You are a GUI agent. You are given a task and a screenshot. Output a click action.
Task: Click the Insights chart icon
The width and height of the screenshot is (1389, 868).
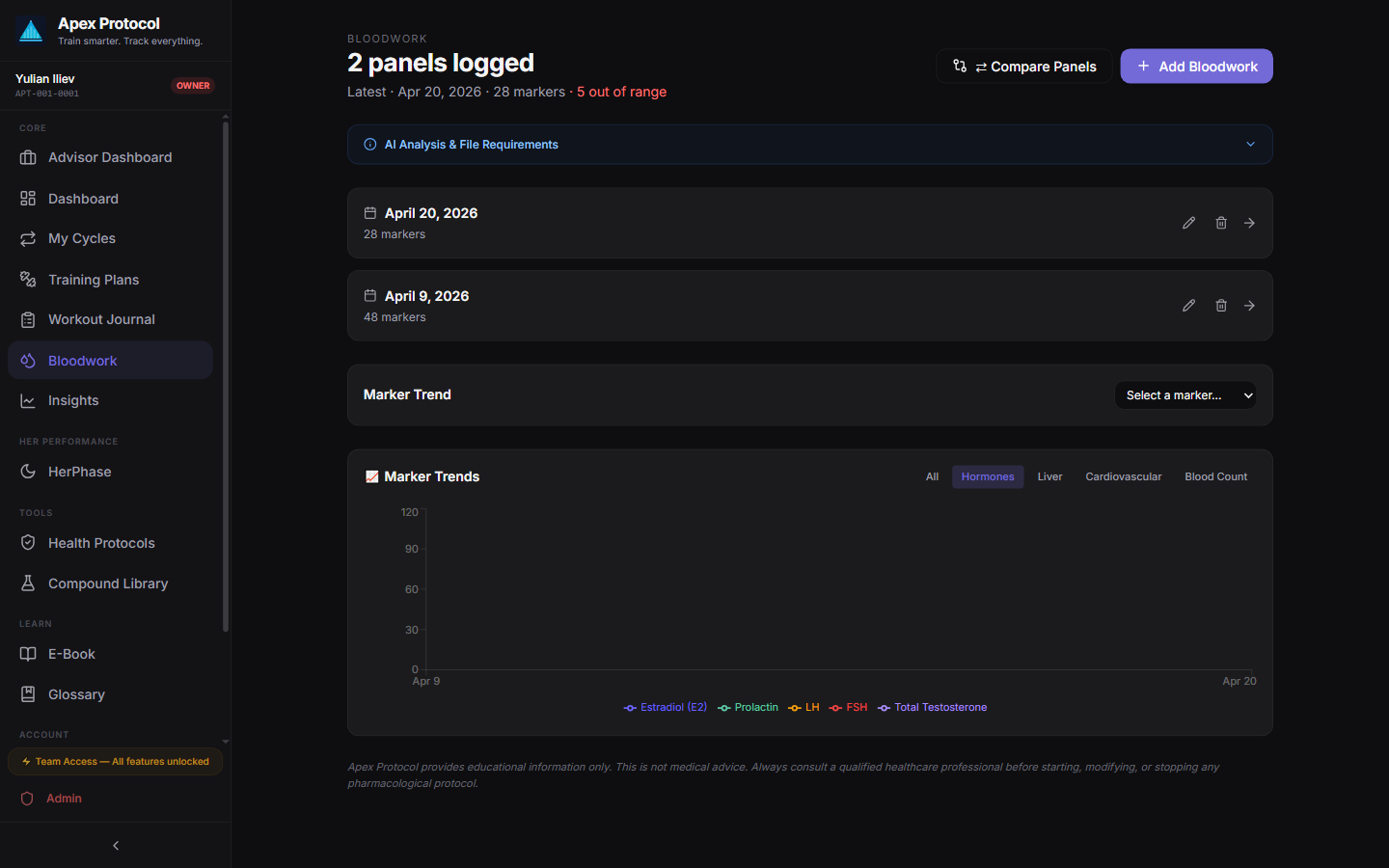pos(28,400)
